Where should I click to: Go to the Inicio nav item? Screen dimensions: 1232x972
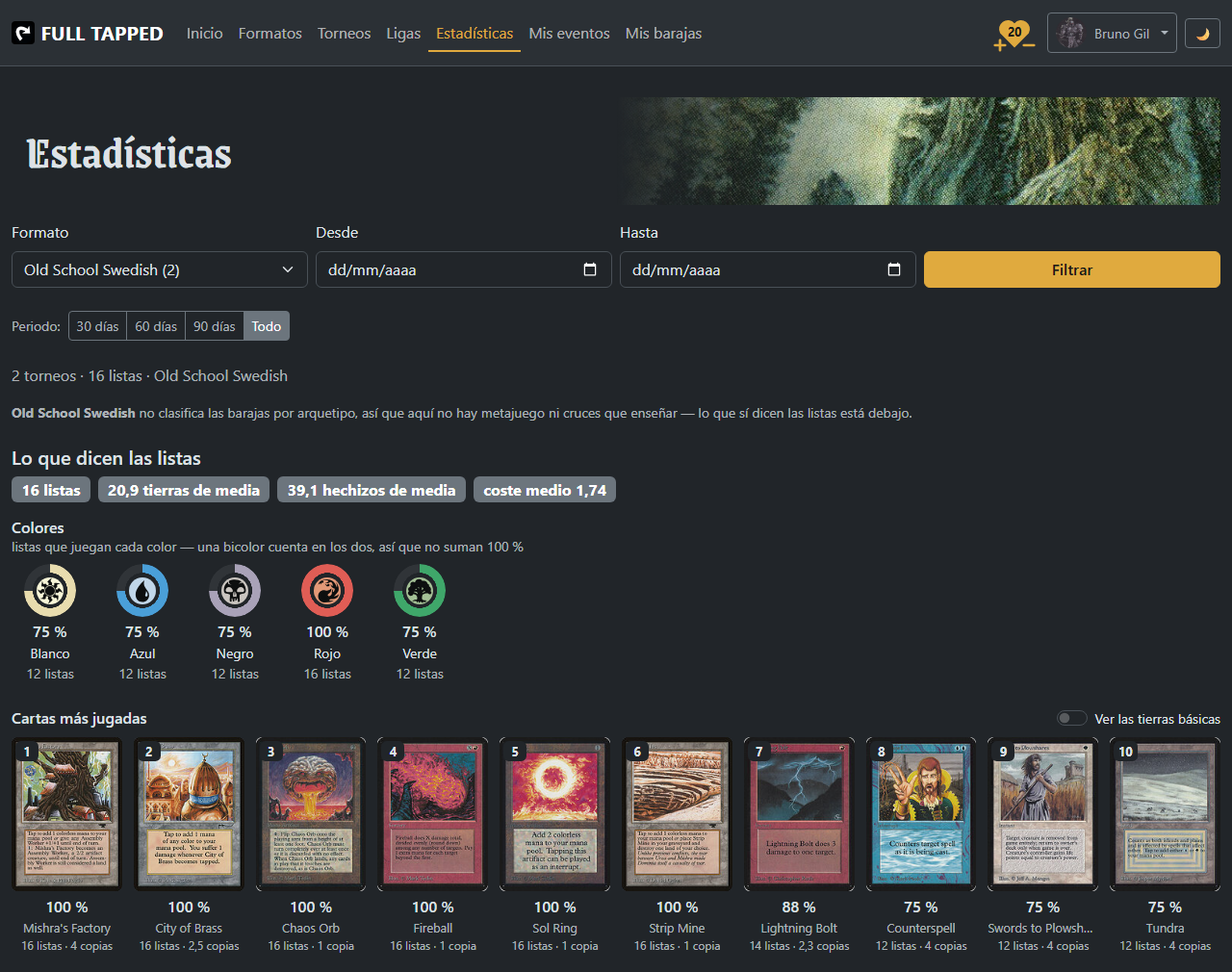pos(205,34)
